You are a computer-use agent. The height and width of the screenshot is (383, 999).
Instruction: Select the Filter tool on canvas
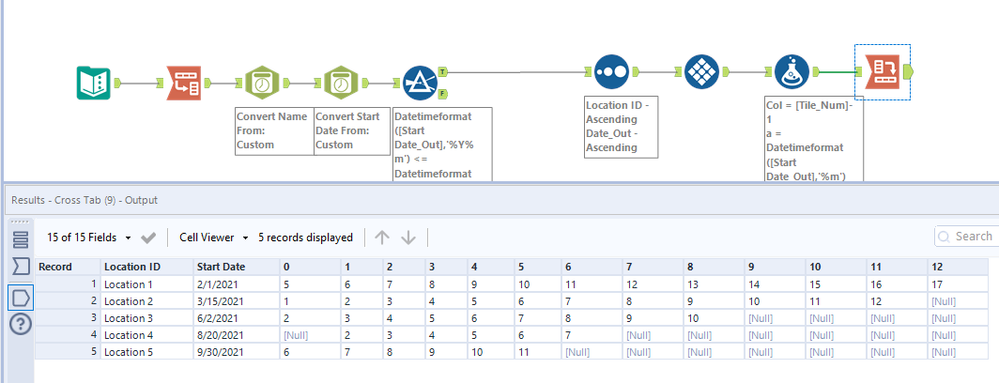click(x=420, y=83)
